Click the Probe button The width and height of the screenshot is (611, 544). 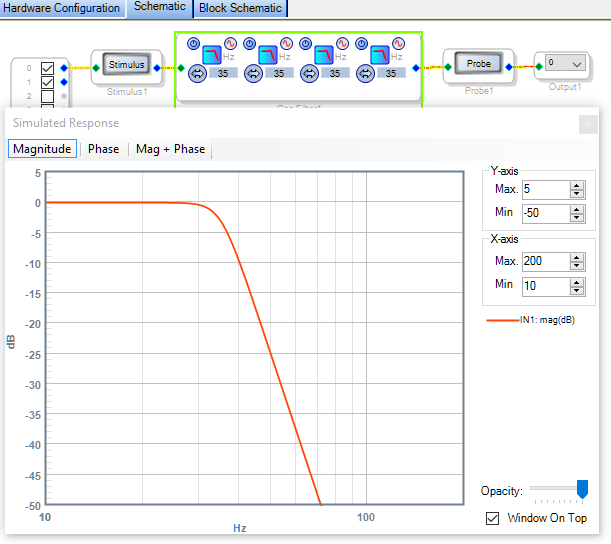tap(479, 64)
